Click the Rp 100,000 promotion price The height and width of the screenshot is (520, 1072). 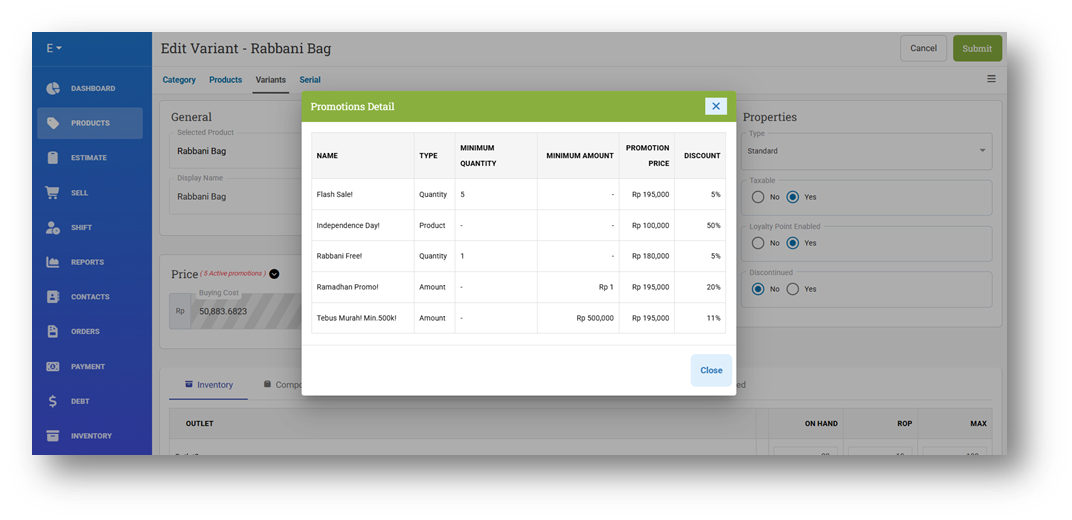tap(650, 225)
